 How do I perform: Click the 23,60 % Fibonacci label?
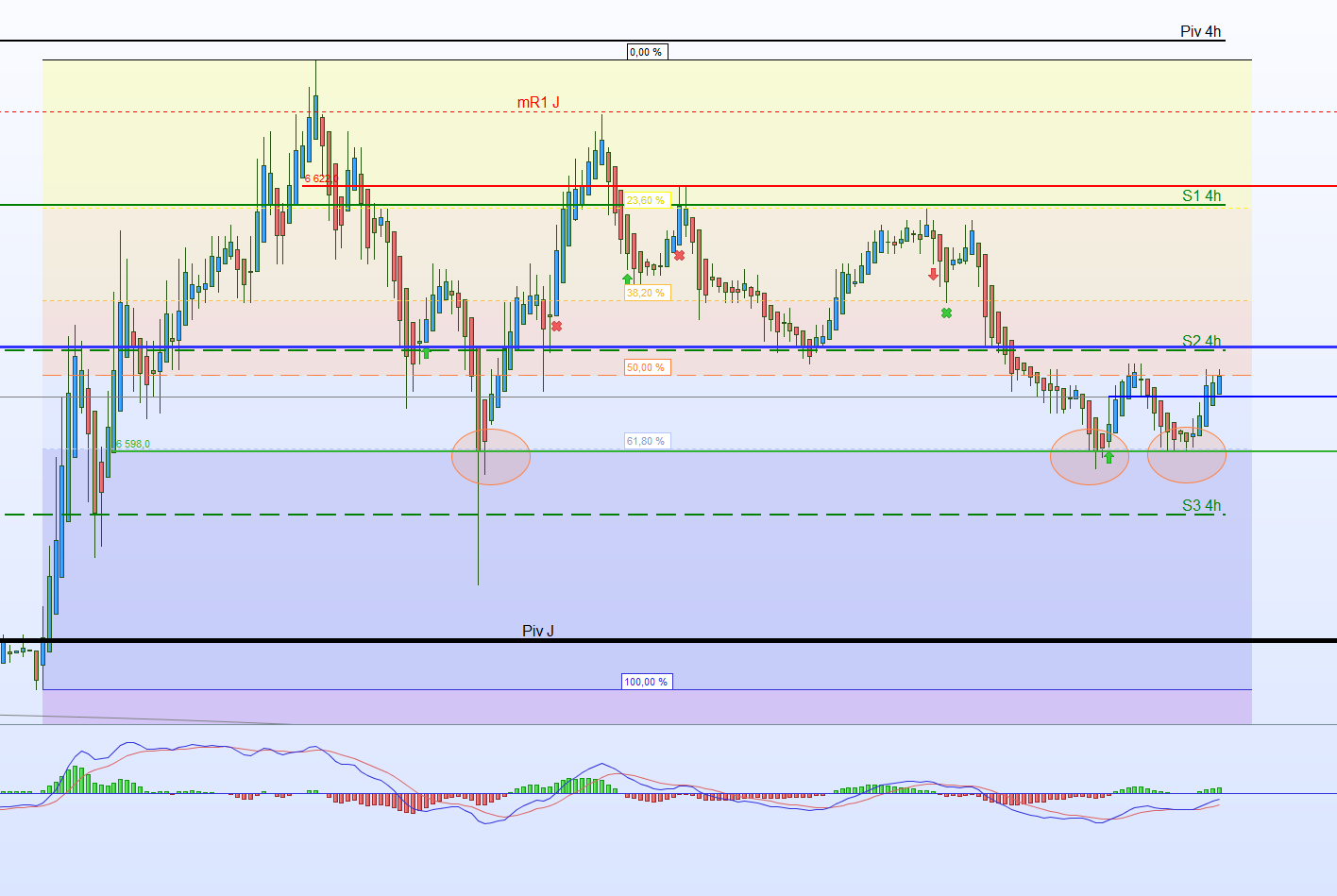[x=647, y=200]
